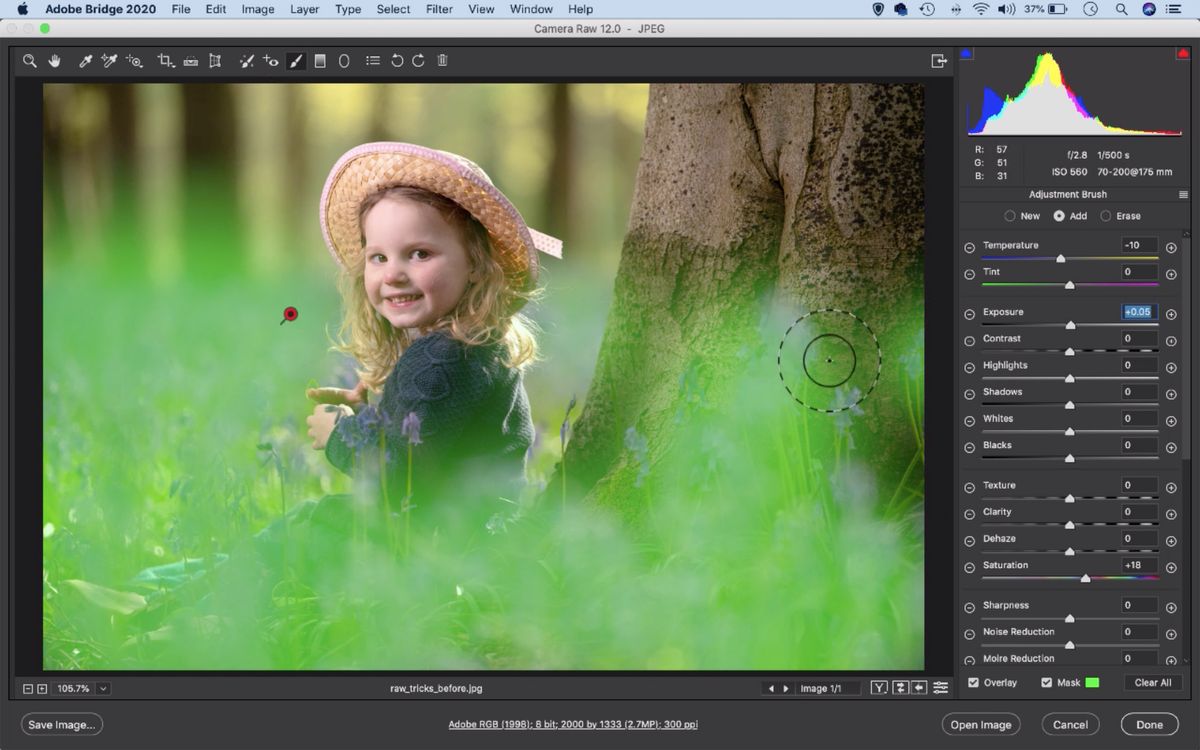Go to next image arrow
Screen dimensions: 1200x750
click(786, 689)
